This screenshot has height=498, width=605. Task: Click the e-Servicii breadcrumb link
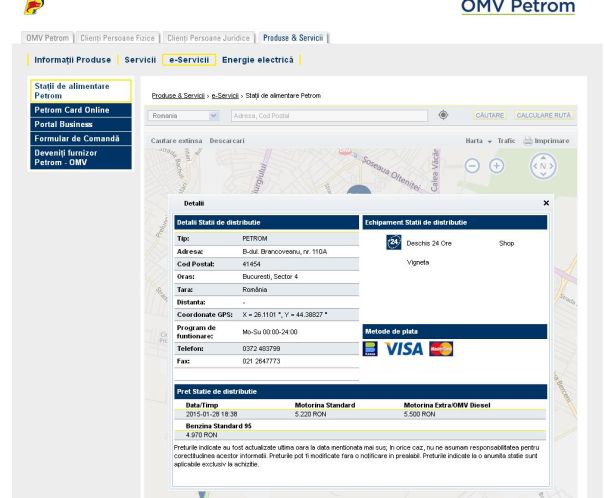click(x=225, y=96)
